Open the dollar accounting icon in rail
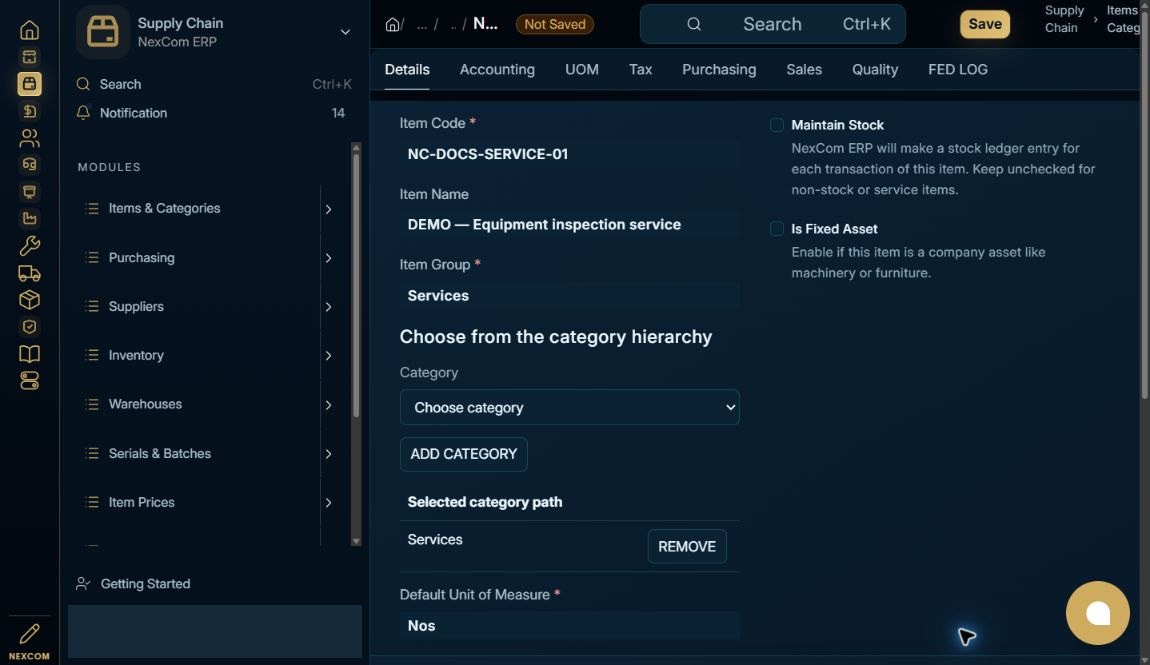Viewport: 1150px width, 665px height. (29, 111)
